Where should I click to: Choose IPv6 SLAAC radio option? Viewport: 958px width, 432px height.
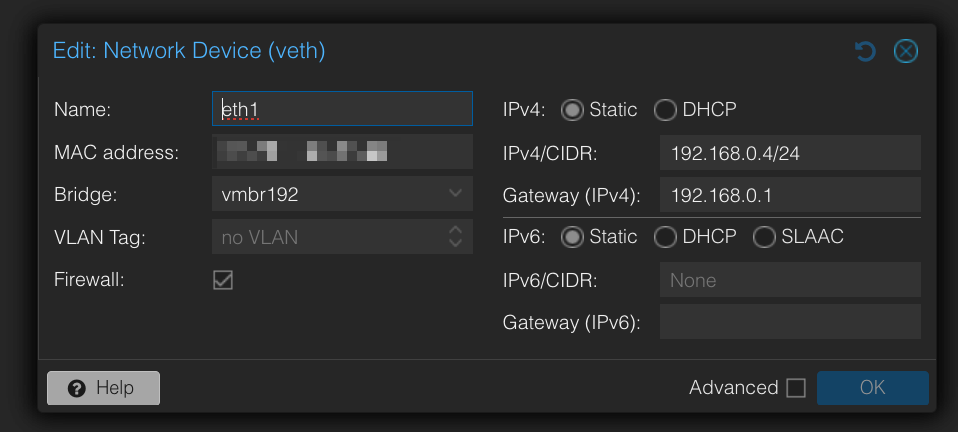(764, 237)
